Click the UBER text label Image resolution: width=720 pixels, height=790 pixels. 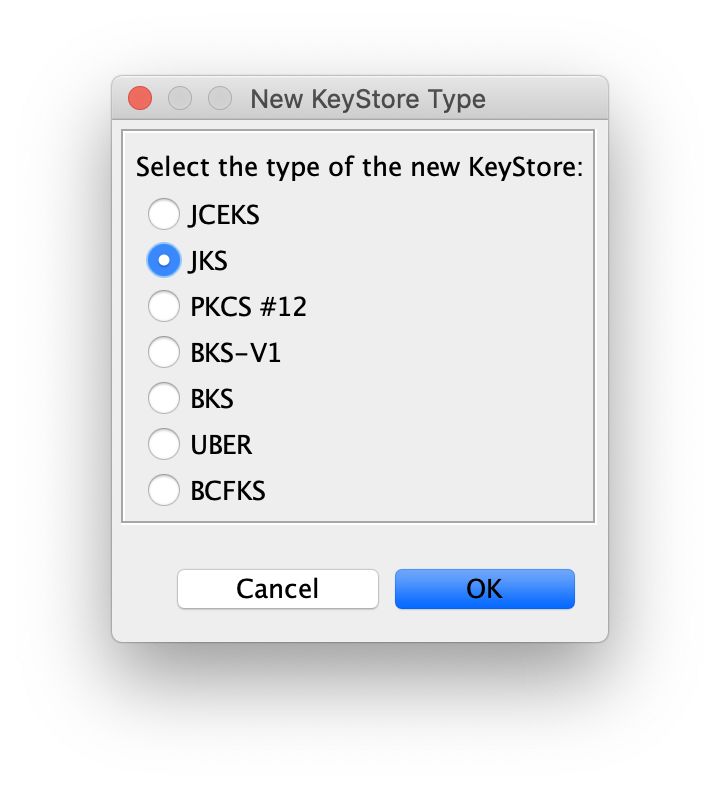coord(221,445)
